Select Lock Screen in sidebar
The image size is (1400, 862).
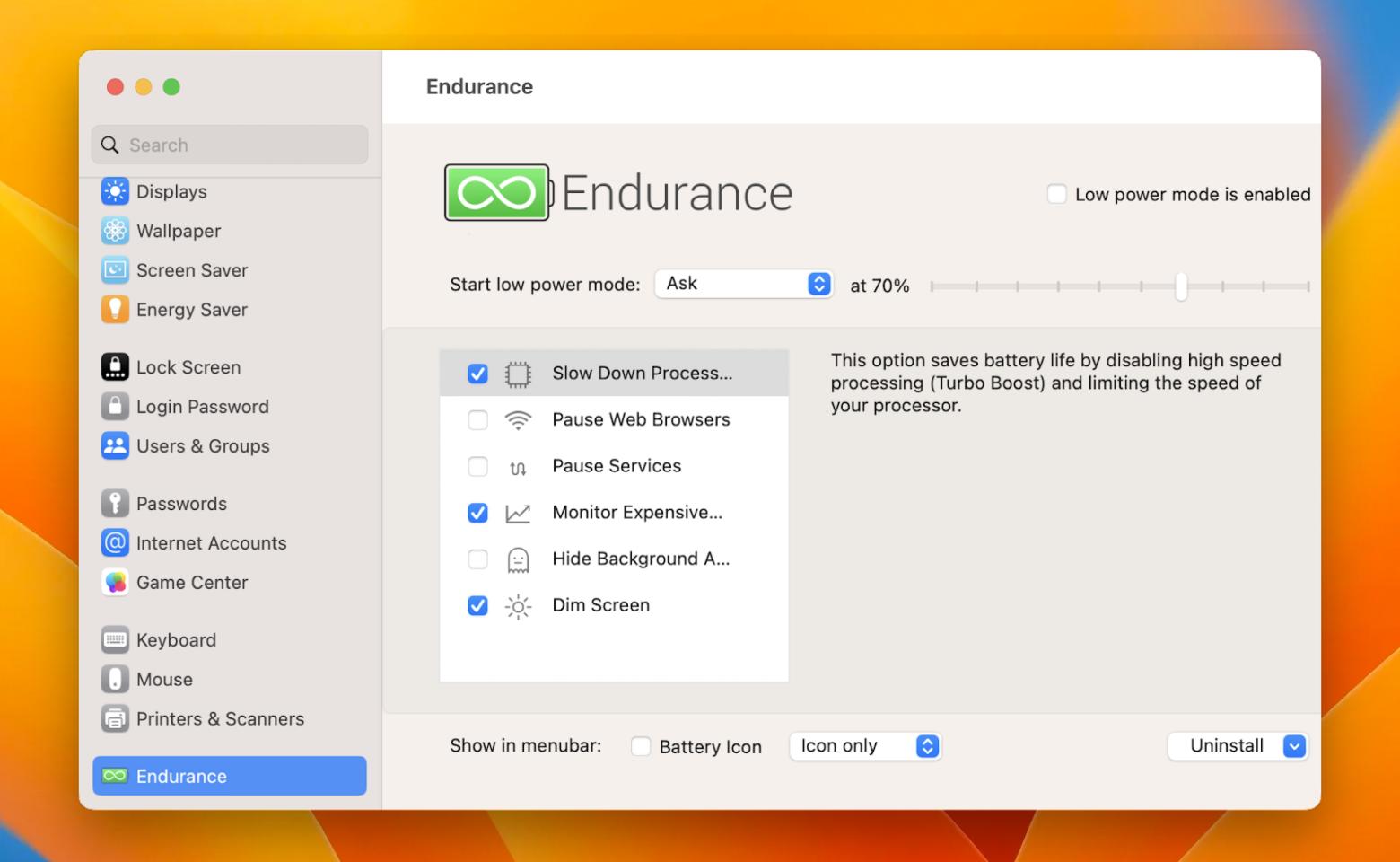point(230,367)
